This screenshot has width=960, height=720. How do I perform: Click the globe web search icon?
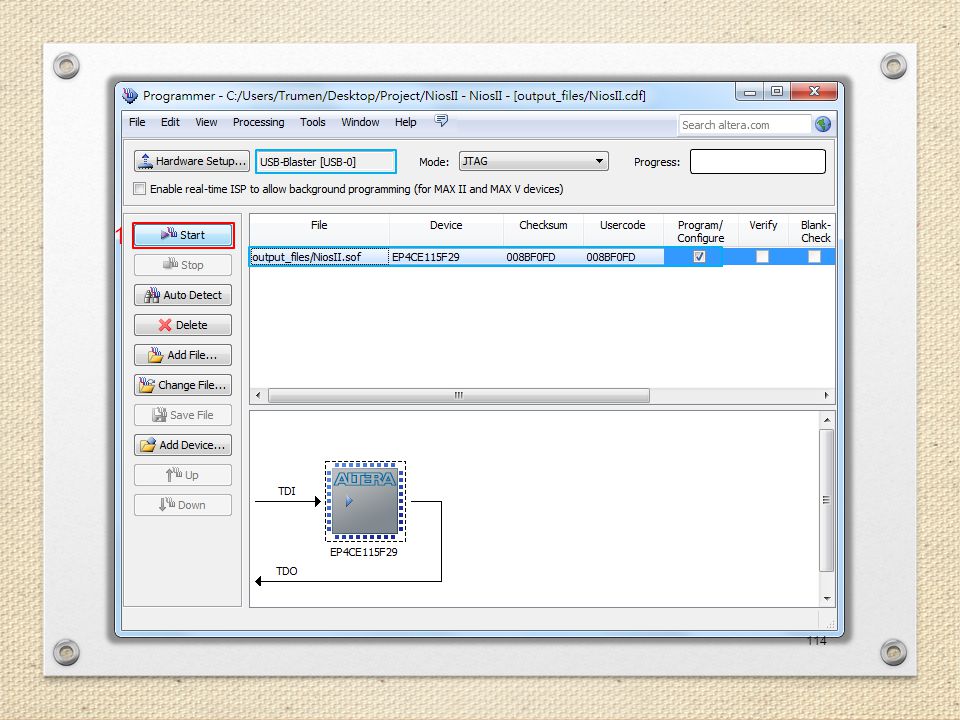(823, 125)
